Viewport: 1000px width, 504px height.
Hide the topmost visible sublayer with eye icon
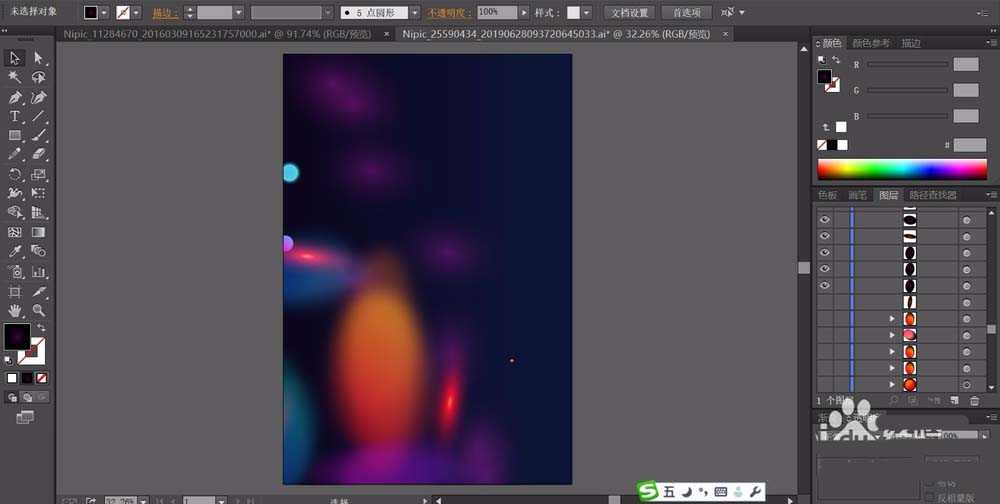coord(825,219)
